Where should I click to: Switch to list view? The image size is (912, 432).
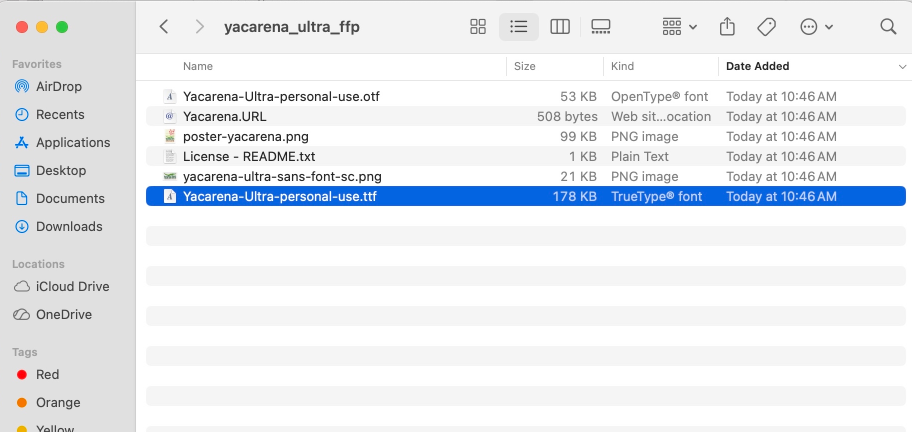pos(518,26)
